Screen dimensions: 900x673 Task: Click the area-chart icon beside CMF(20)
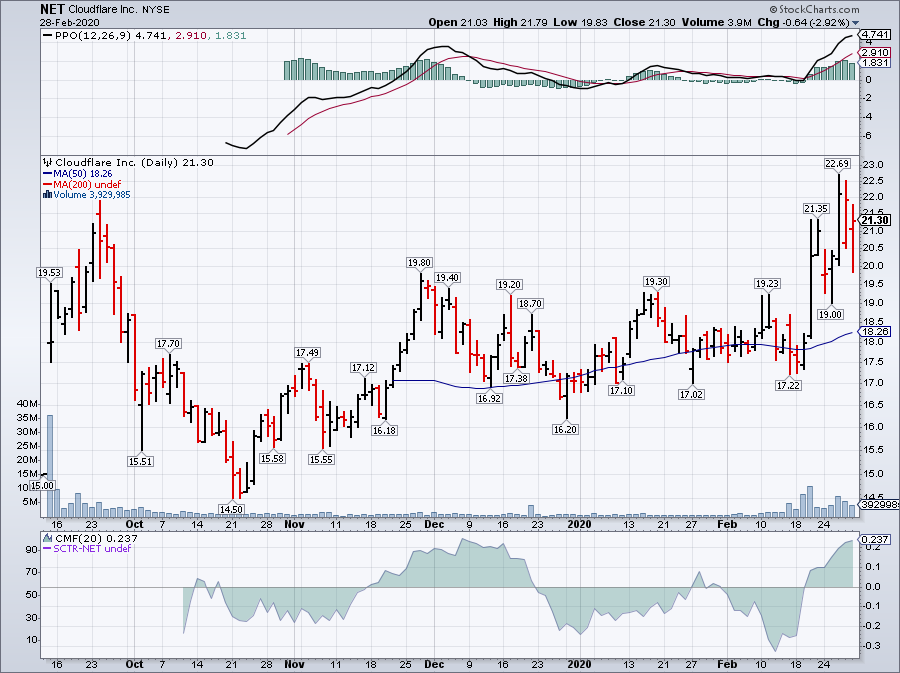click(x=48, y=539)
